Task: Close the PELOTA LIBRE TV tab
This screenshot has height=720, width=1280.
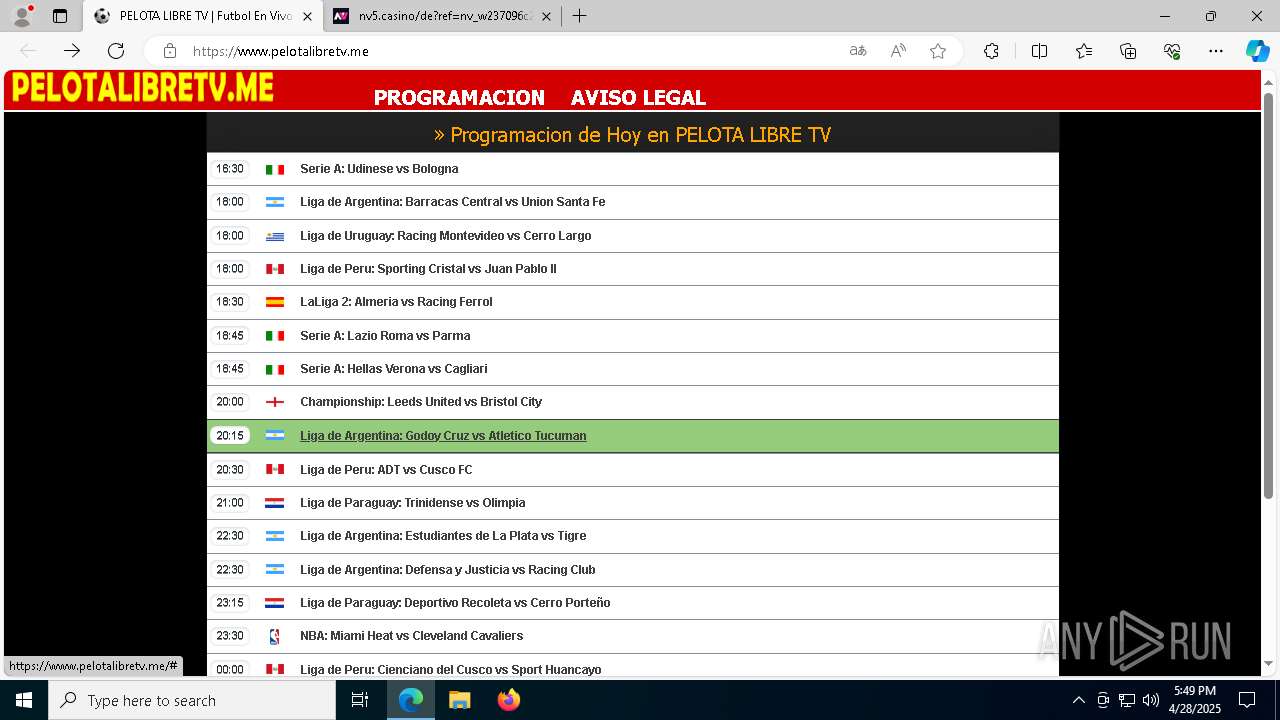Action: pos(307,16)
